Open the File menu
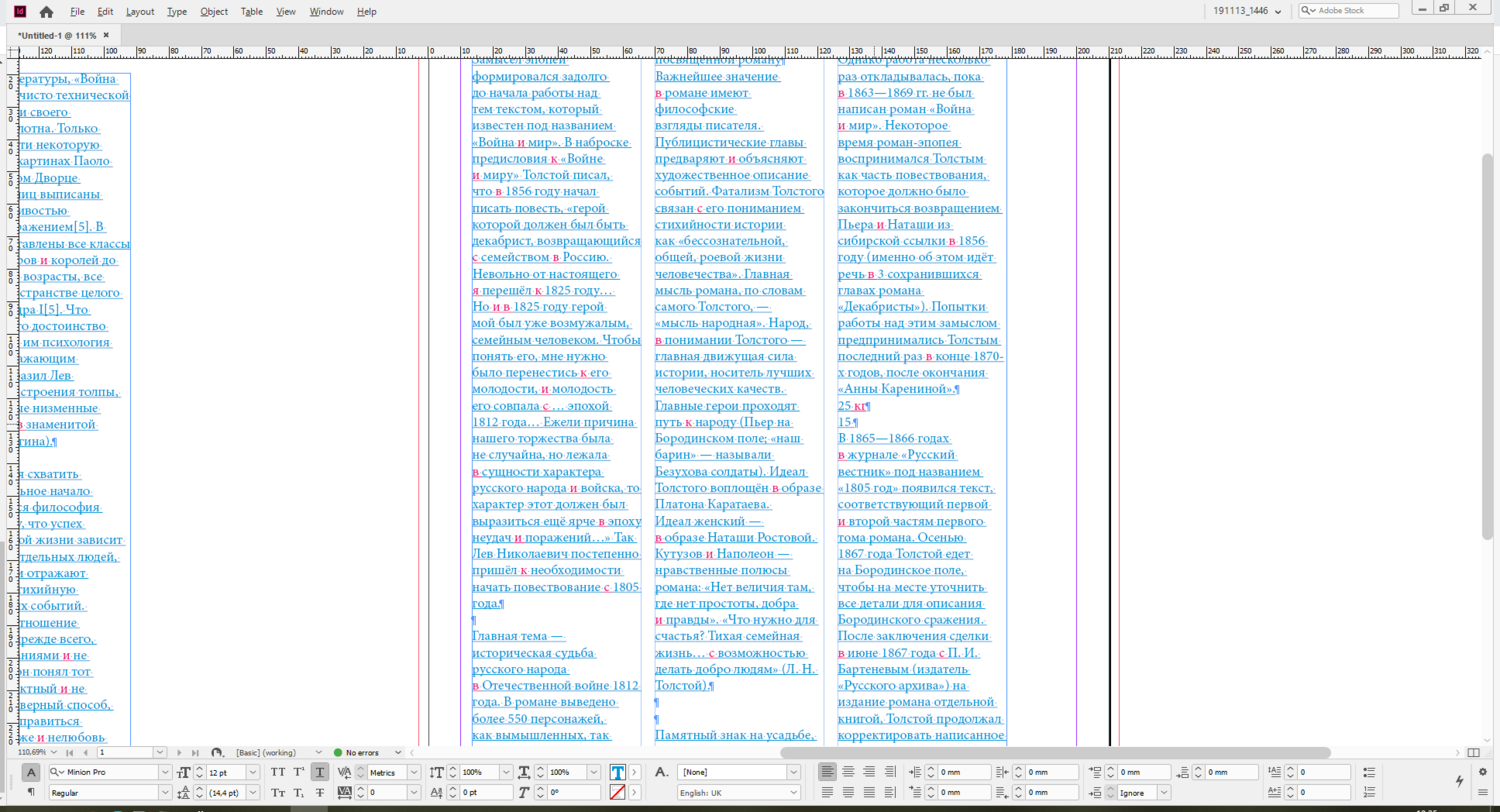This screenshot has width=1500, height=812. point(78,11)
